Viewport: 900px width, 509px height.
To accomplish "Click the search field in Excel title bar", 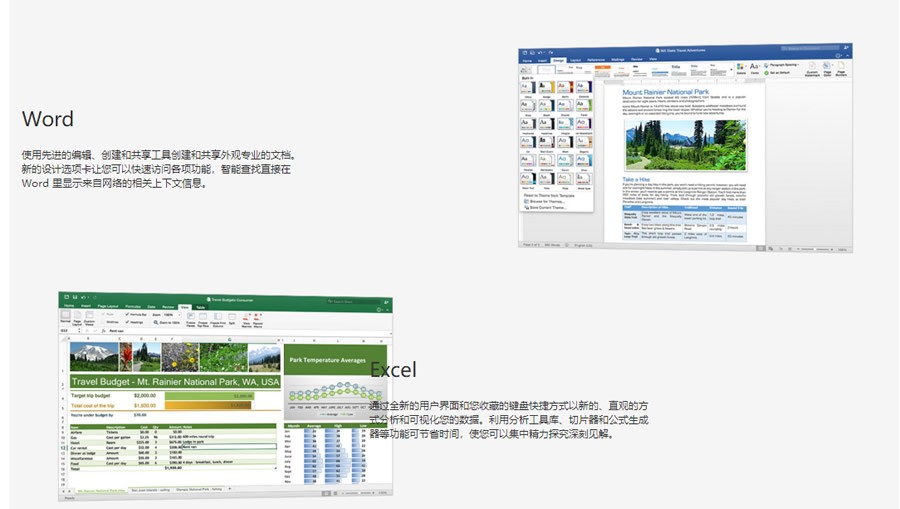I will [x=353, y=301].
